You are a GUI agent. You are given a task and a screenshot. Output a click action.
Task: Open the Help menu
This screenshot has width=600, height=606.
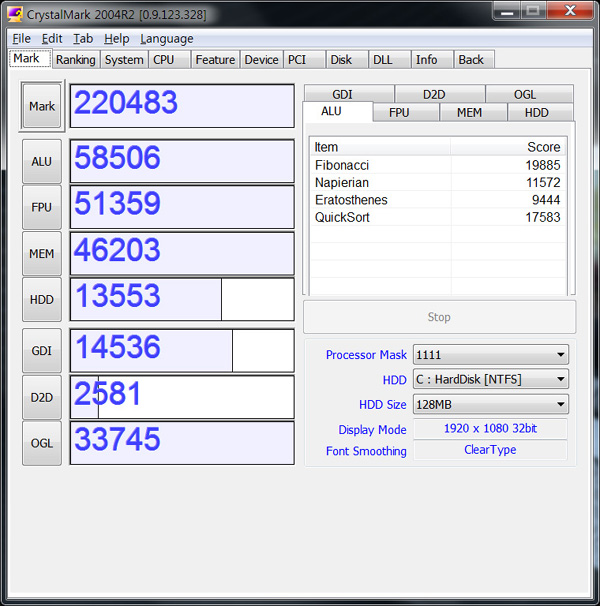116,39
